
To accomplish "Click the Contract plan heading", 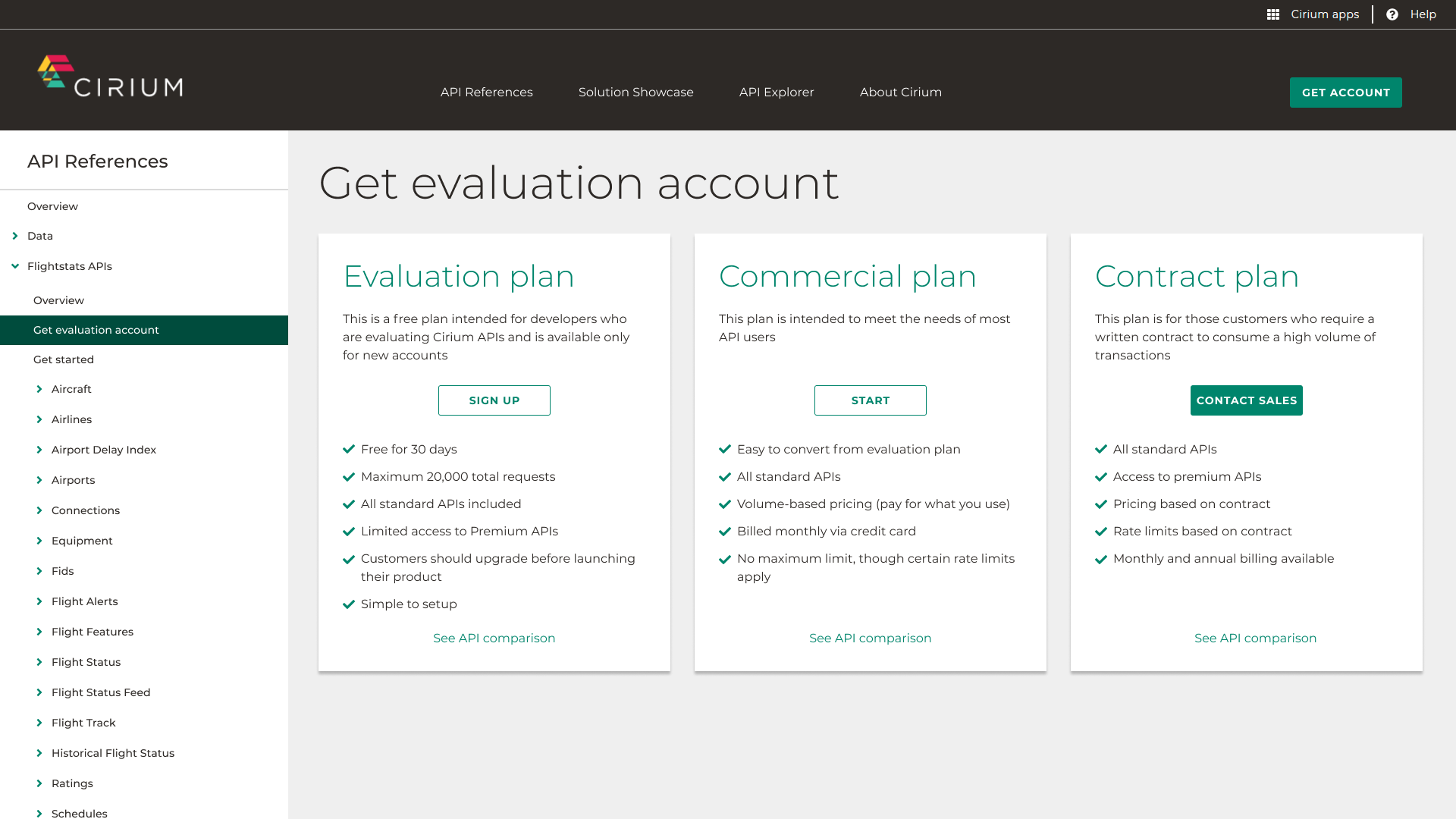I will click(1197, 276).
